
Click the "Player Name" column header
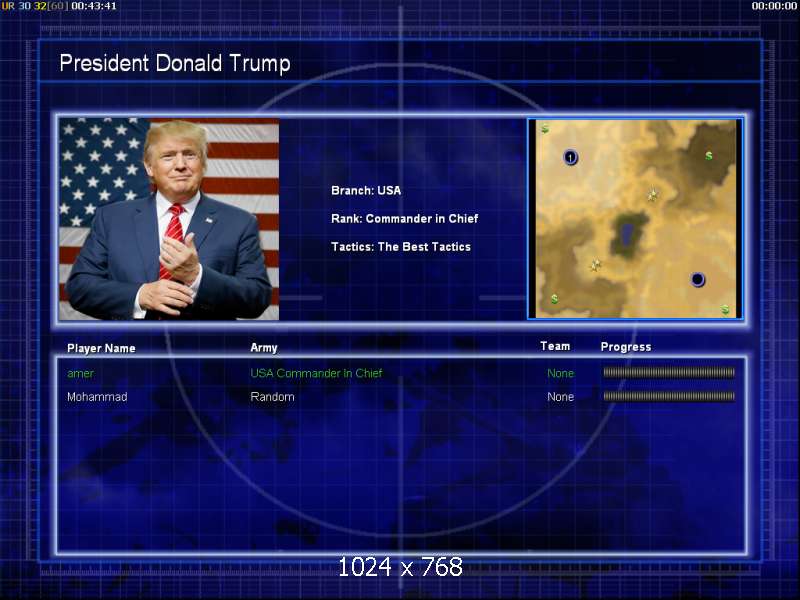101,348
